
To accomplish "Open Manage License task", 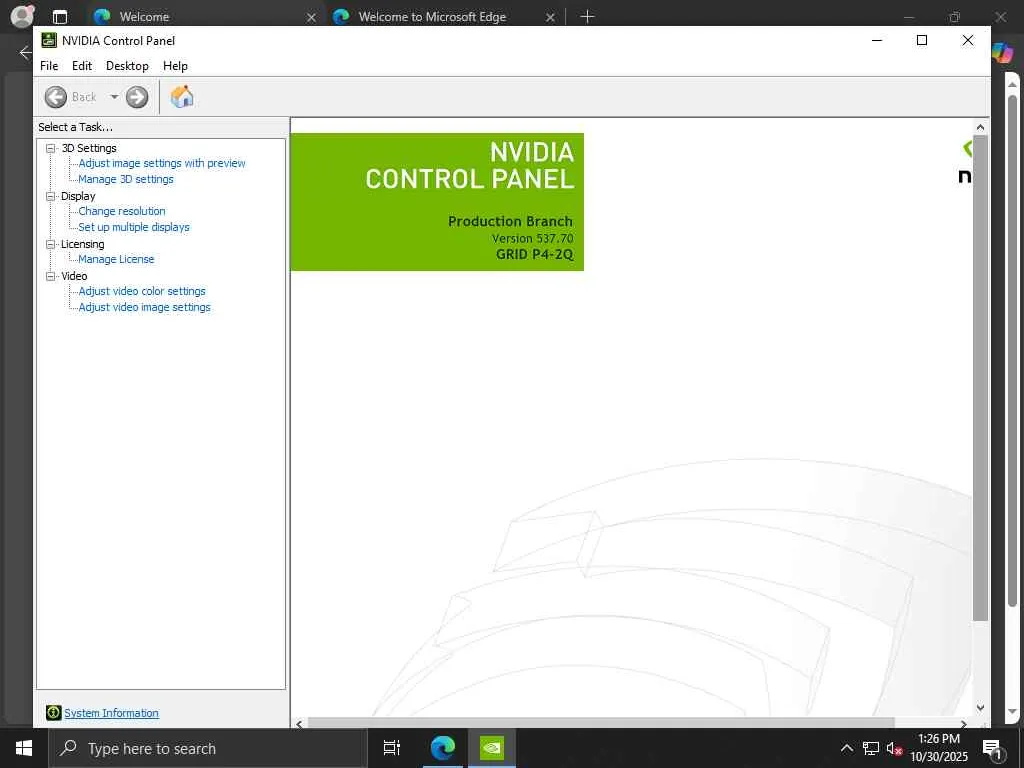I will [x=116, y=259].
